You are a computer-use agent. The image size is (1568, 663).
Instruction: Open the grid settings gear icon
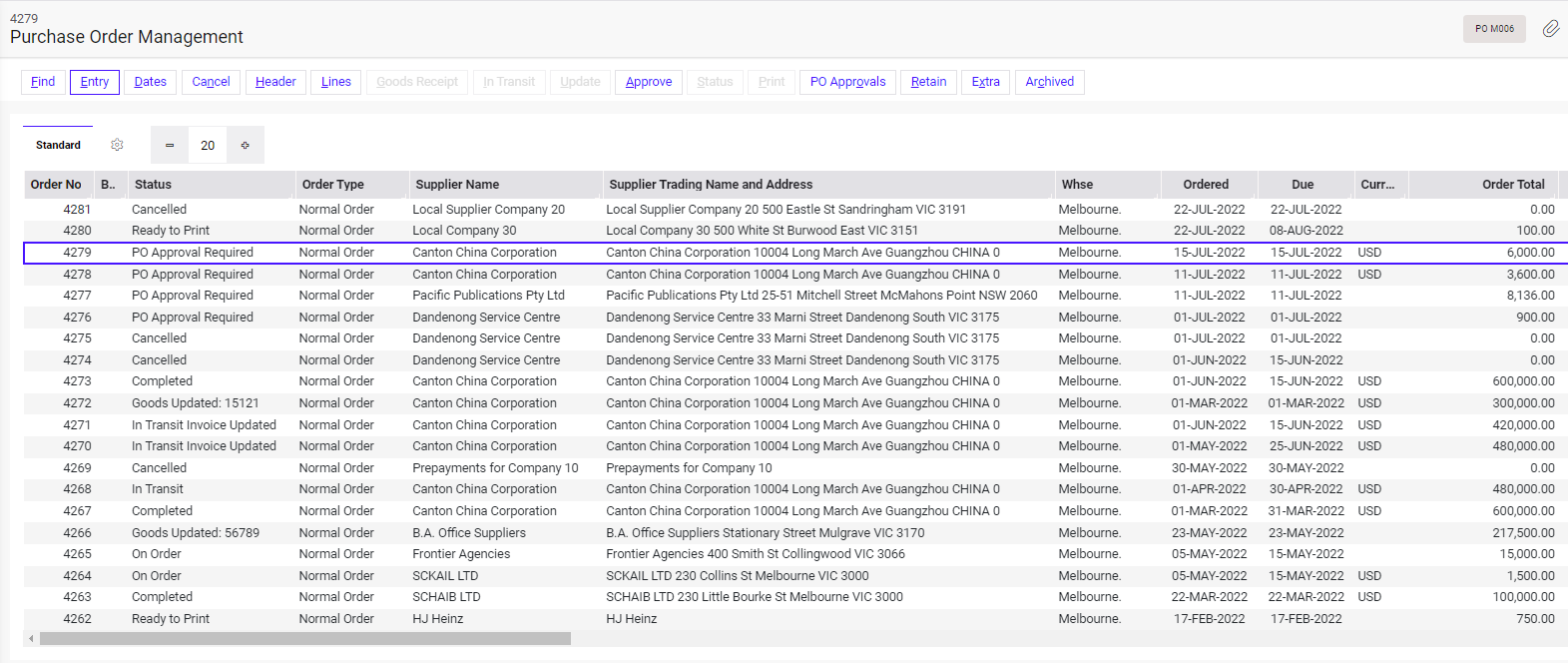coord(117,145)
